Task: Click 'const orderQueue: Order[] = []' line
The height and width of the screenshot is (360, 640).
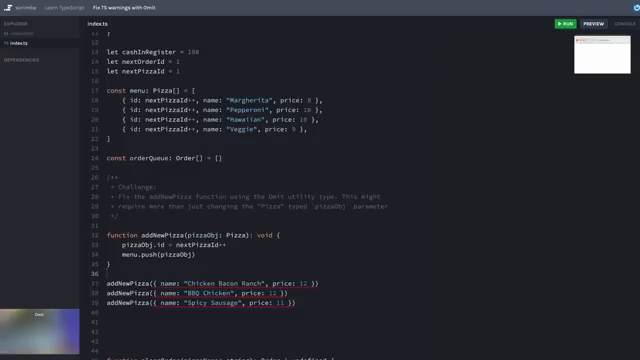Action: 164,158
